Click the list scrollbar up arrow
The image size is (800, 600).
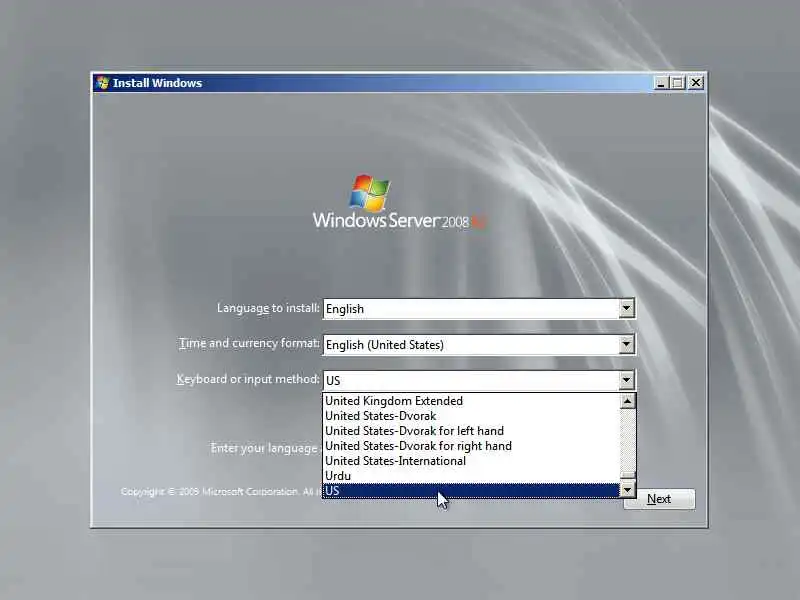(628, 401)
